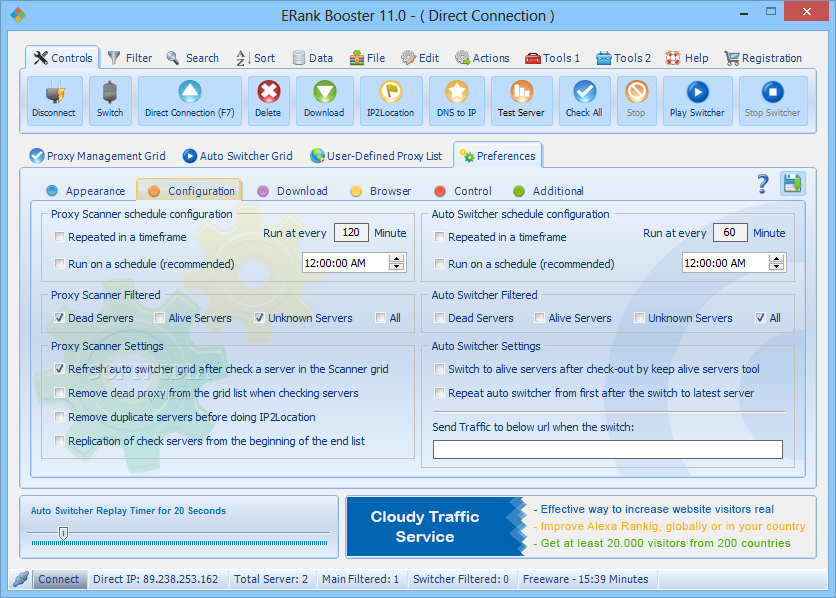Click the orange Stop icon

tap(637, 92)
